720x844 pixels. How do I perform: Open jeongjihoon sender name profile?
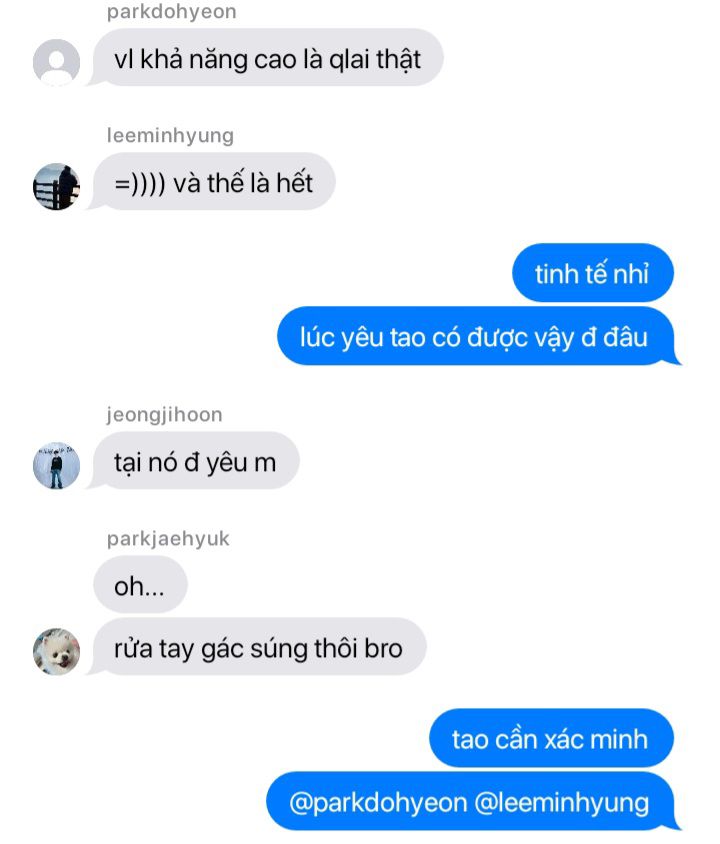point(164,414)
